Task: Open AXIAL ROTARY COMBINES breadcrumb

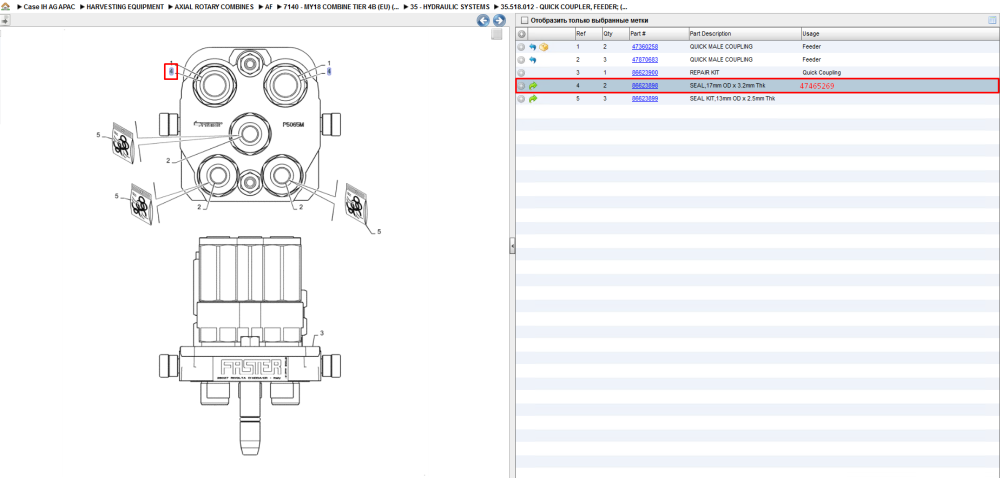Action: (x=214, y=6)
